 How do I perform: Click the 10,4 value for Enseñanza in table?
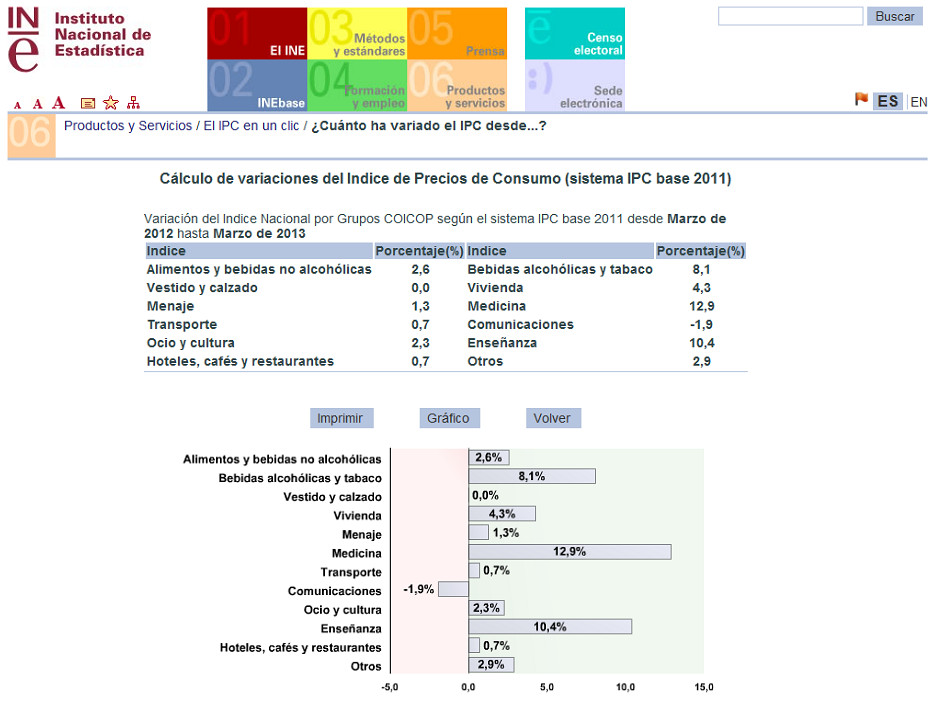point(701,343)
